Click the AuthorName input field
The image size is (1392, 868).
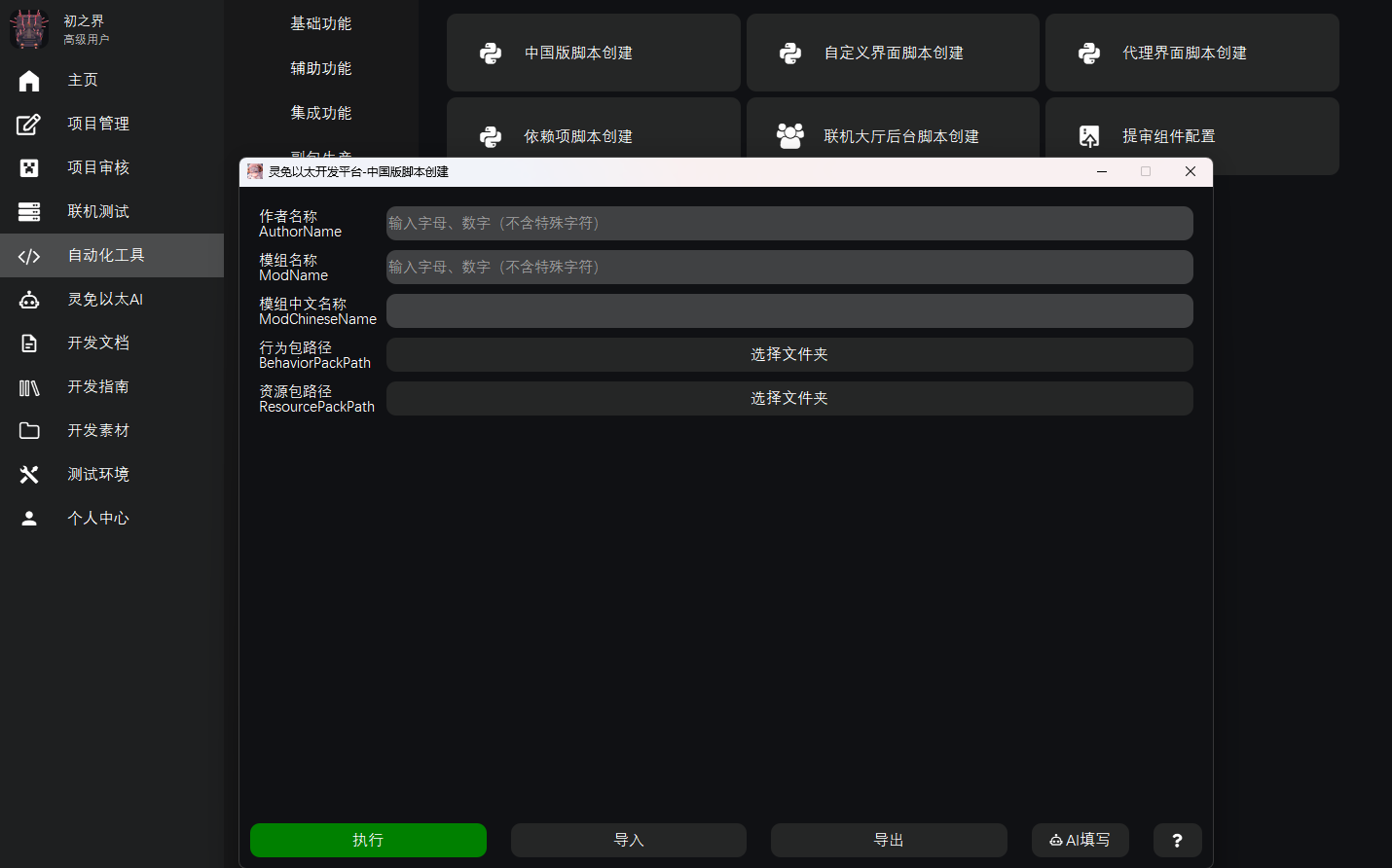point(788,223)
